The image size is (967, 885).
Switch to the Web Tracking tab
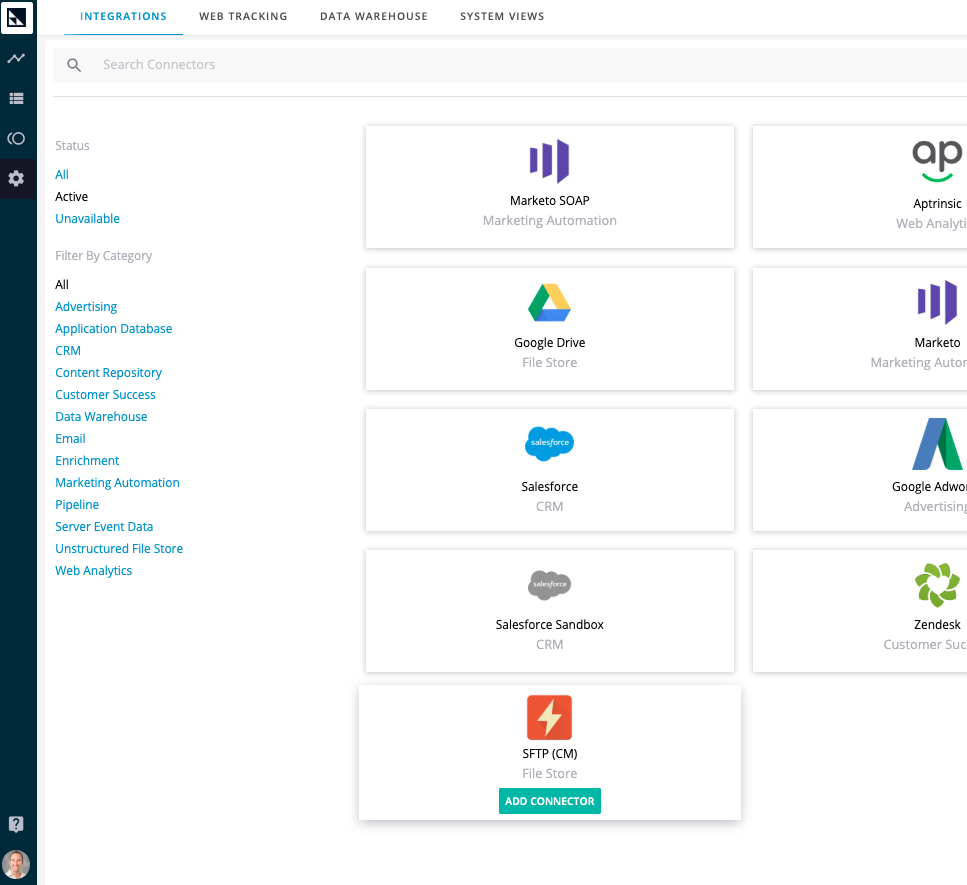[243, 17]
